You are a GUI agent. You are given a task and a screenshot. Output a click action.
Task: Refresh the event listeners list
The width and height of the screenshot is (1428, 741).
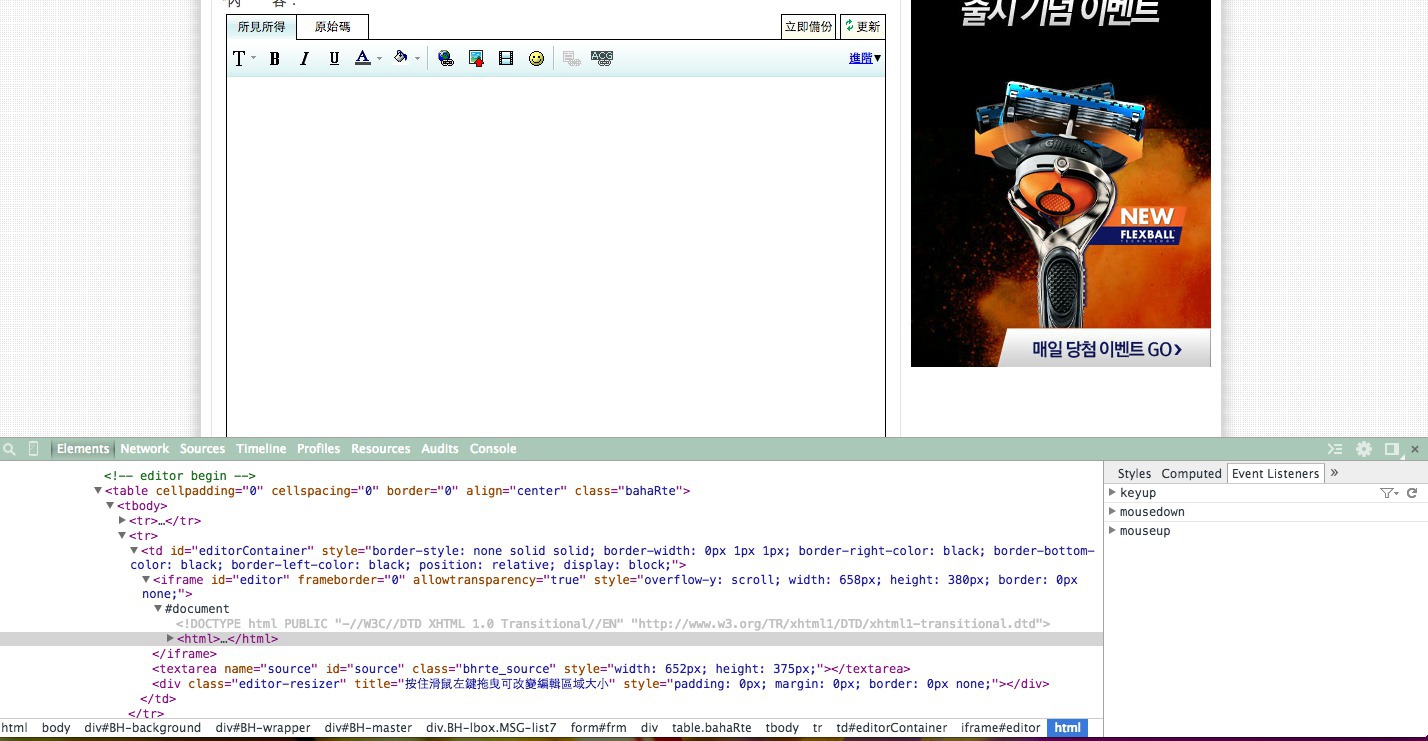(1412, 493)
